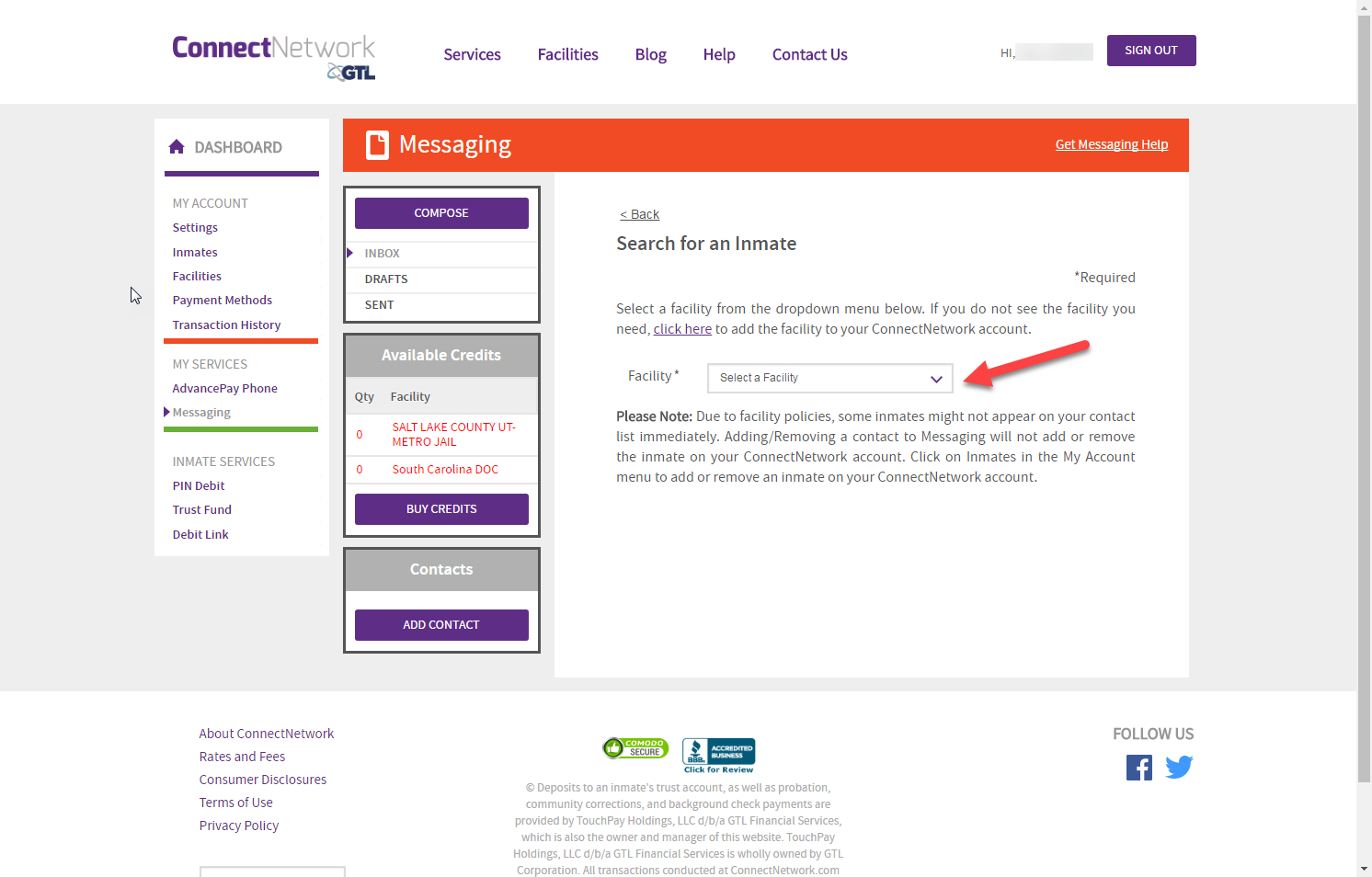Open Payment Methods in sidebar
This screenshot has height=877, width=1372.
coord(223,301)
